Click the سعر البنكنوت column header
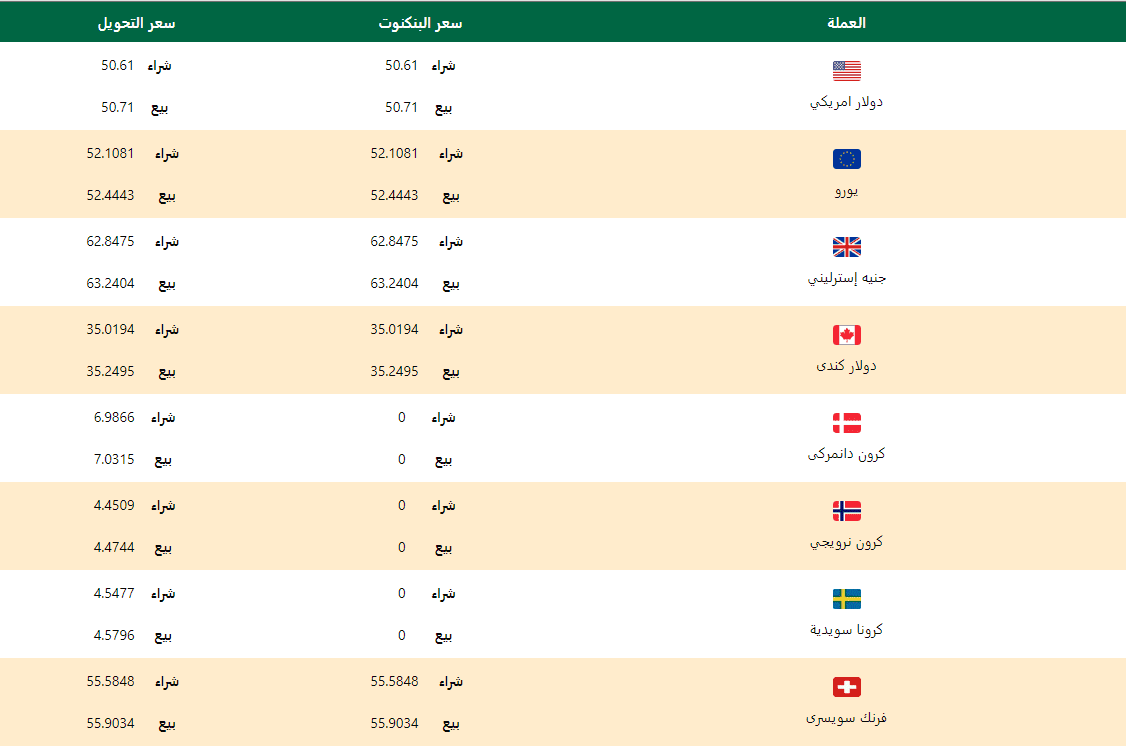This screenshot has height=750, width=1126. click(x=420, y=23)
